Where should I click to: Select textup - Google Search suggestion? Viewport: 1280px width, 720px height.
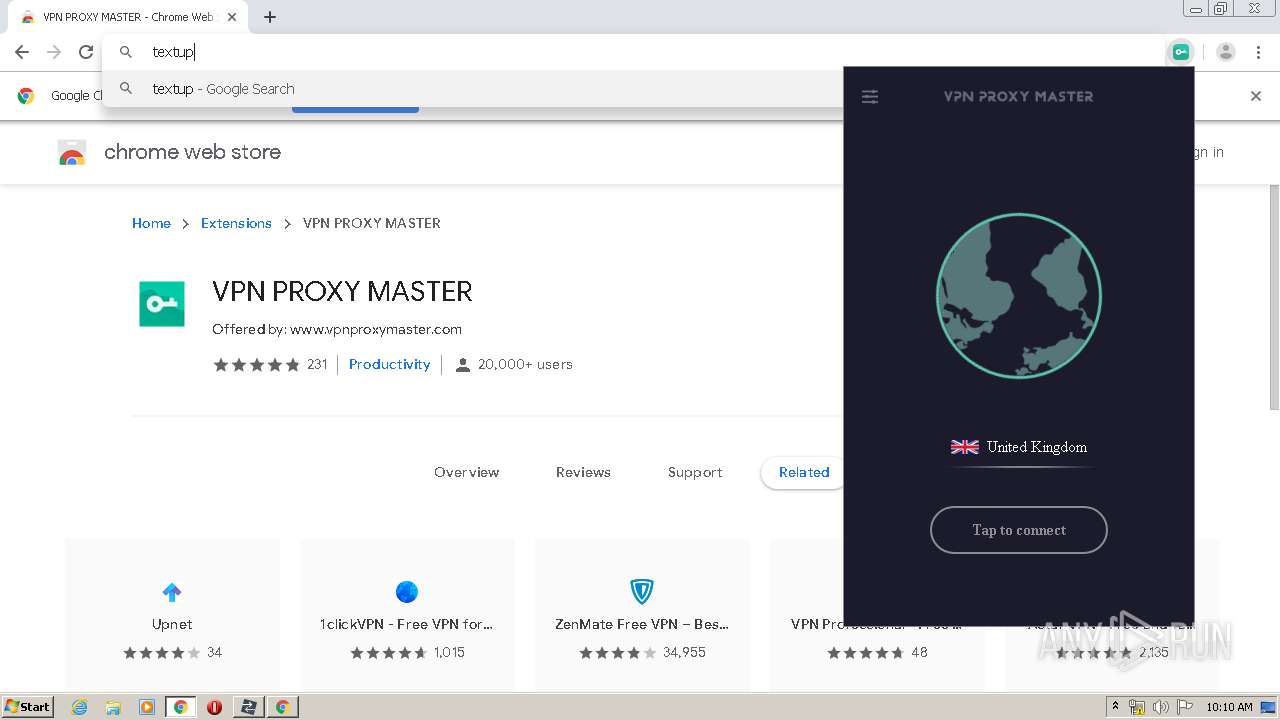(472, 89)
